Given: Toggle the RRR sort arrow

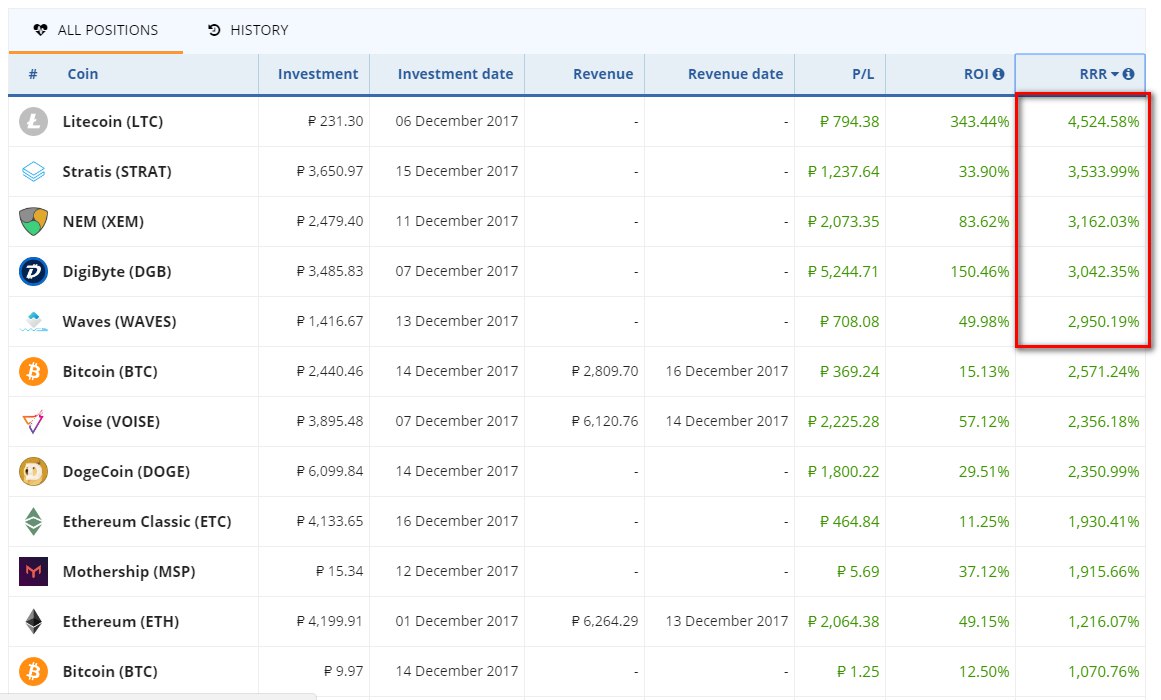Looking at the screenshot, I should point(1115,74).
